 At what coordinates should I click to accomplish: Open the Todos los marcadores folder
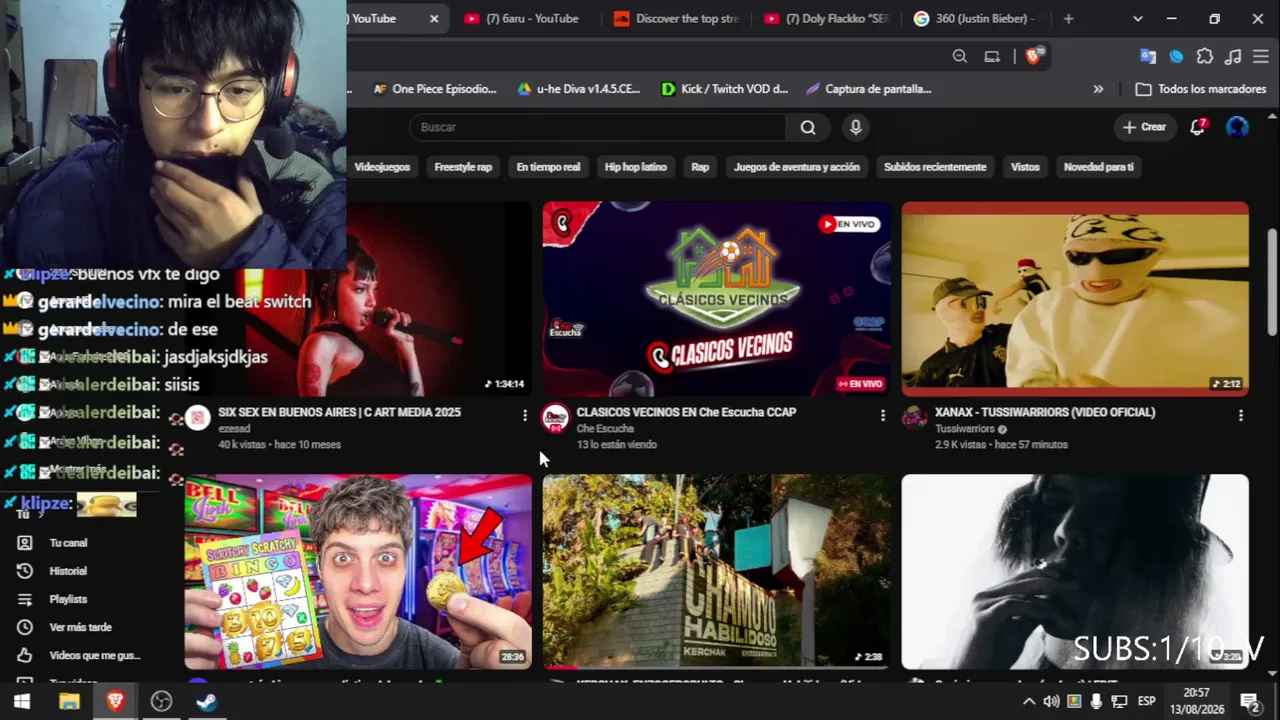pyautogui.click(x=1203, y=89)
